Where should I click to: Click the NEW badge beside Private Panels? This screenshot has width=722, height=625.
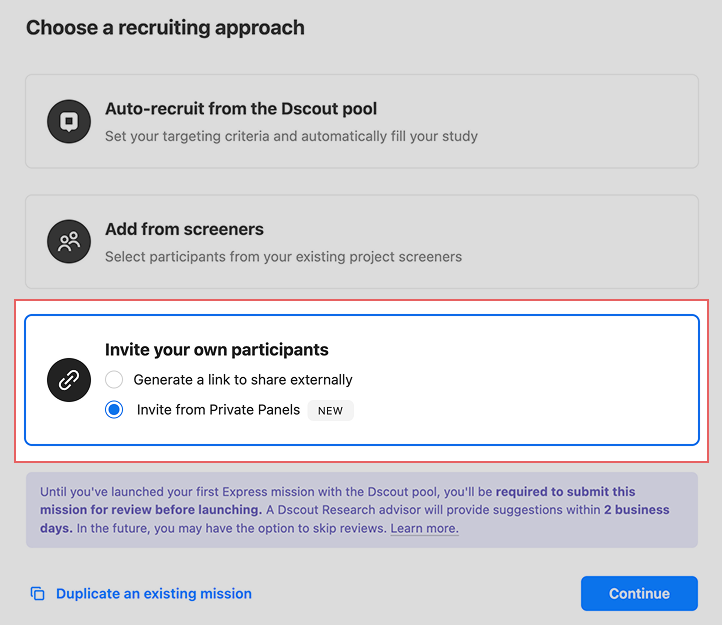(330, 410)
